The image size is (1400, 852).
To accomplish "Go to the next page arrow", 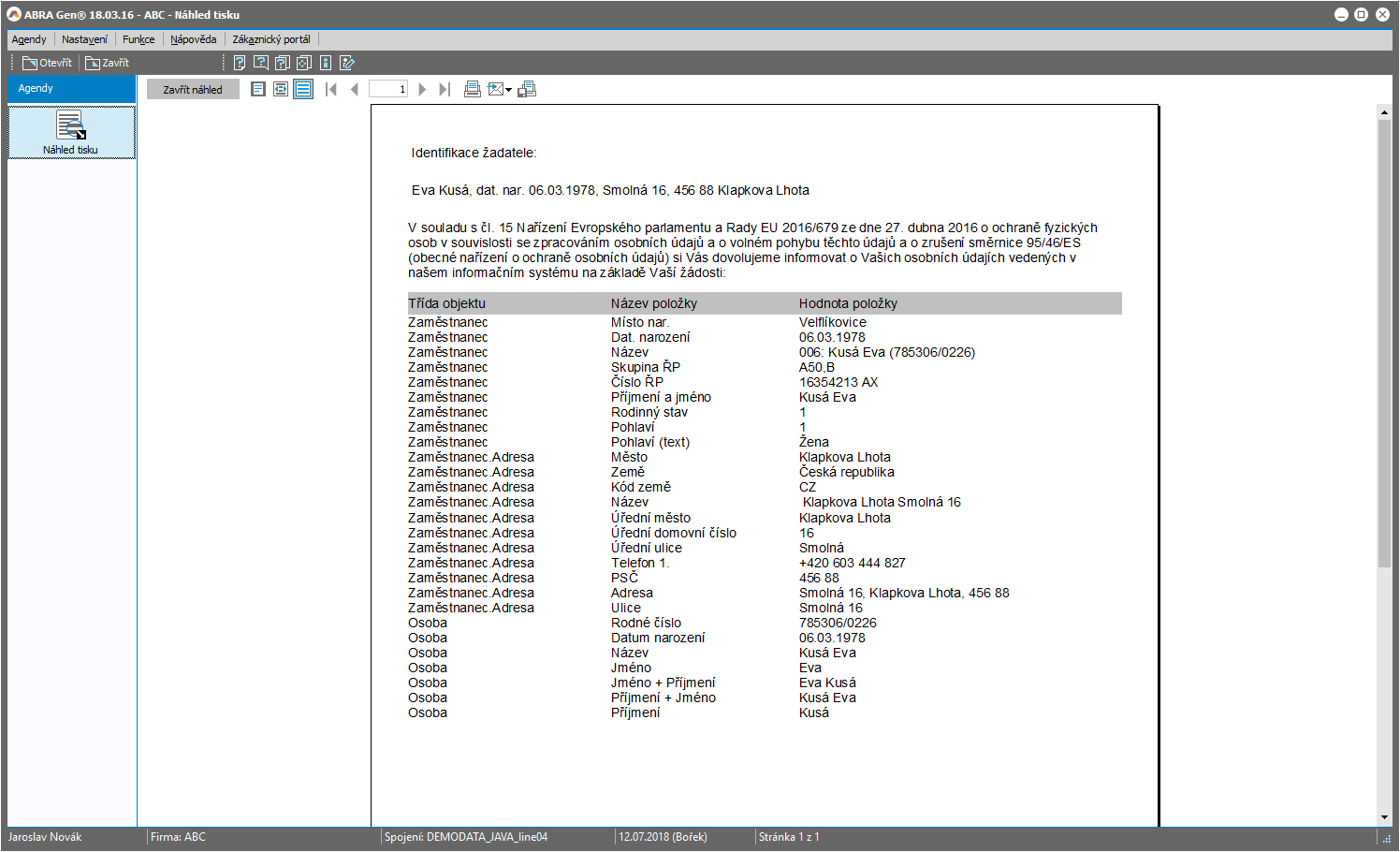I will 422,89.
